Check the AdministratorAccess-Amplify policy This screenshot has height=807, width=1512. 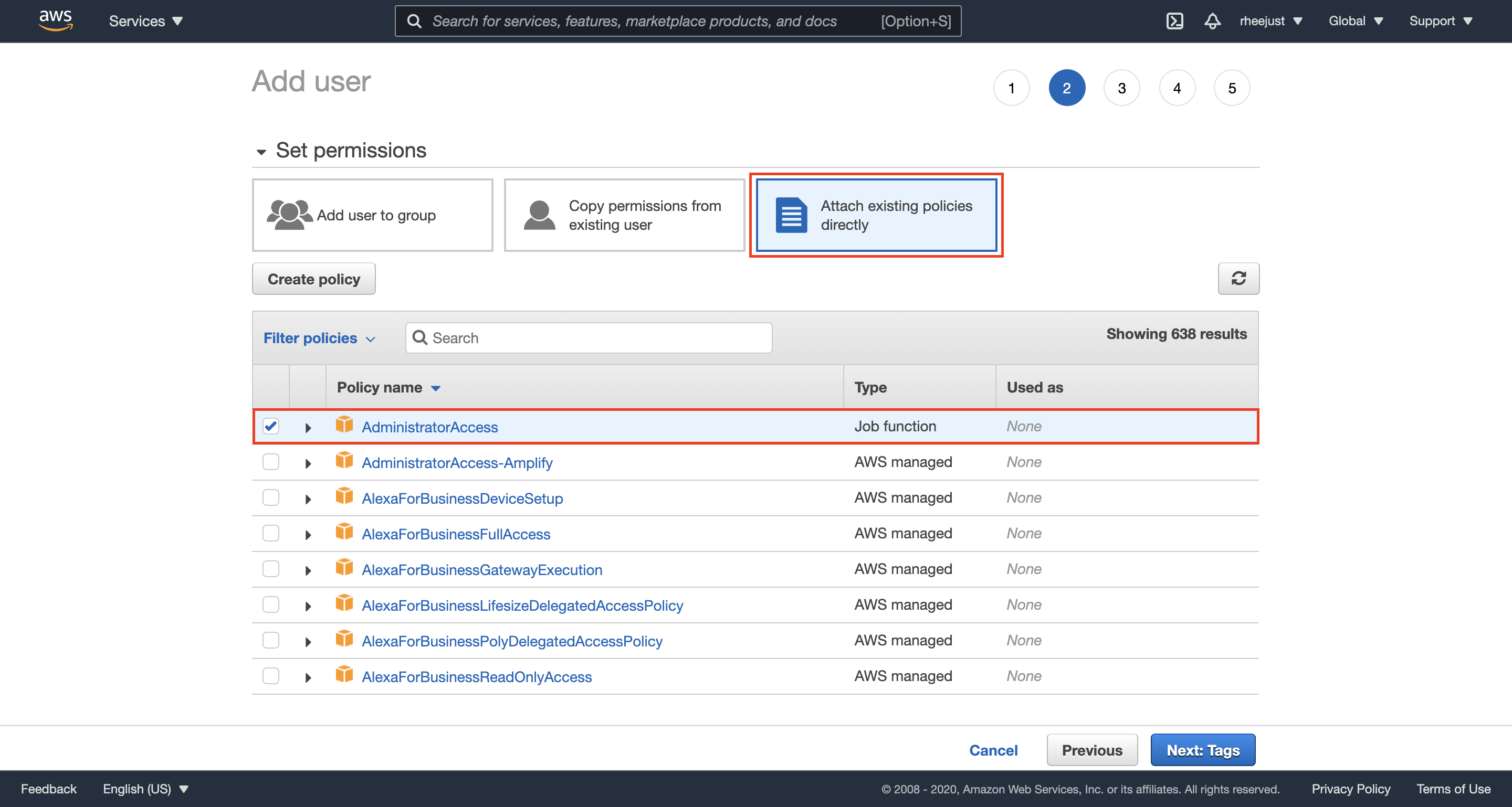pos(270,462)
